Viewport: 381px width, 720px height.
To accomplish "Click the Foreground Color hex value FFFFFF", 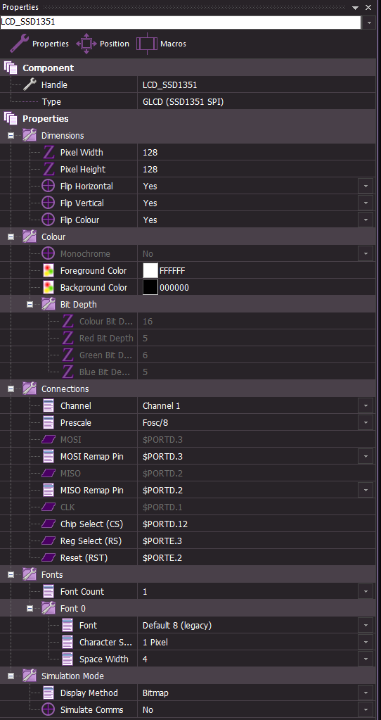I will coord(172,271).
